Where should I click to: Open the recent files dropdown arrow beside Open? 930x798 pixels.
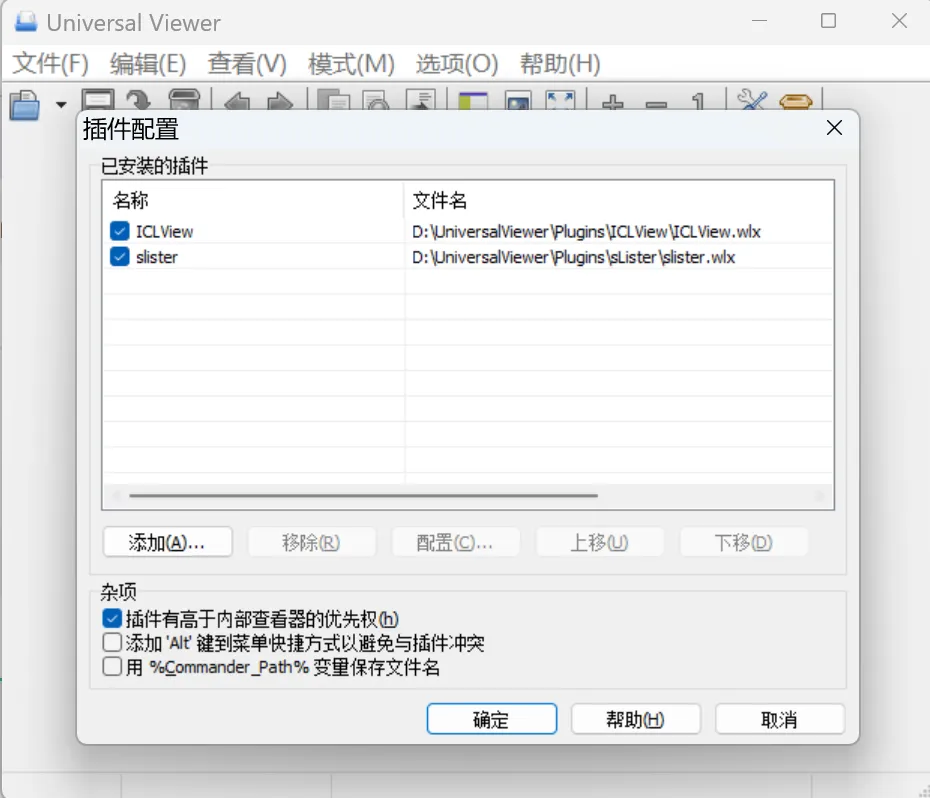pos(61,105)
